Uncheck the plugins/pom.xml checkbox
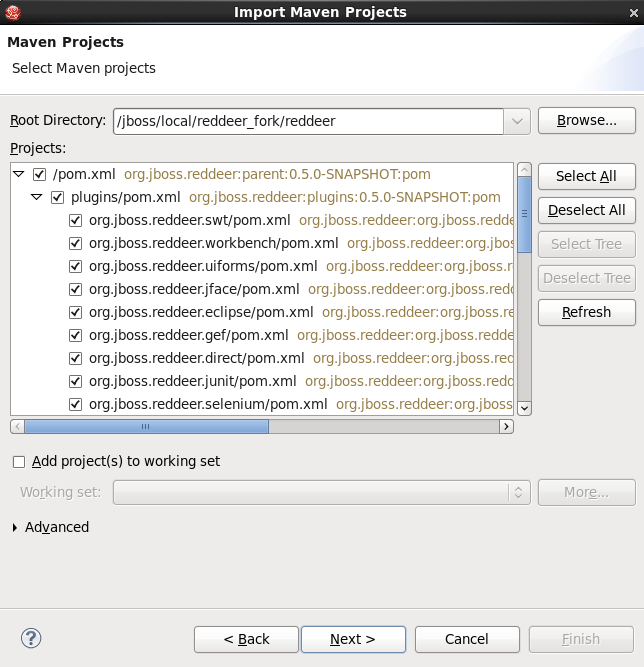 (57, 197)
